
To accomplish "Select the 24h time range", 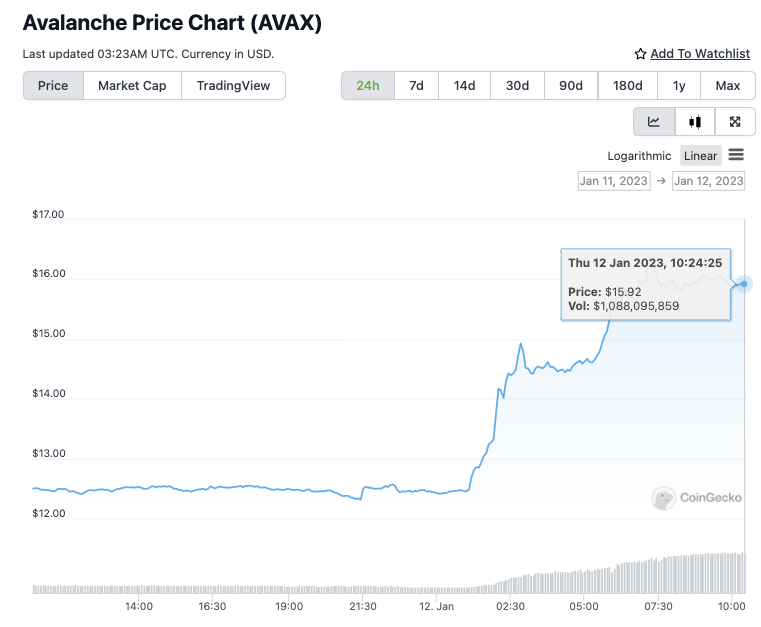I will pyautogui.click(x=368, y=86).
